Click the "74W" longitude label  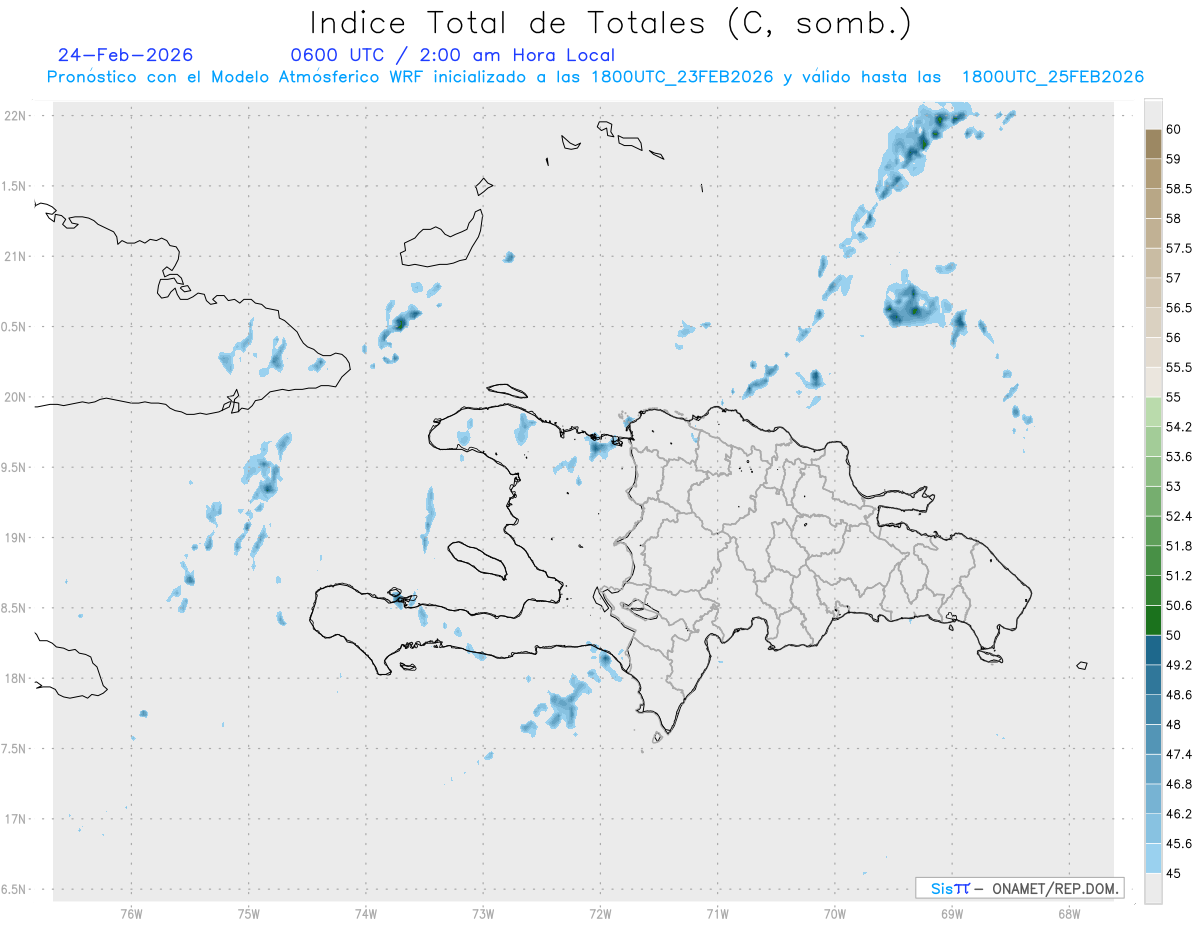click(366, 914)
